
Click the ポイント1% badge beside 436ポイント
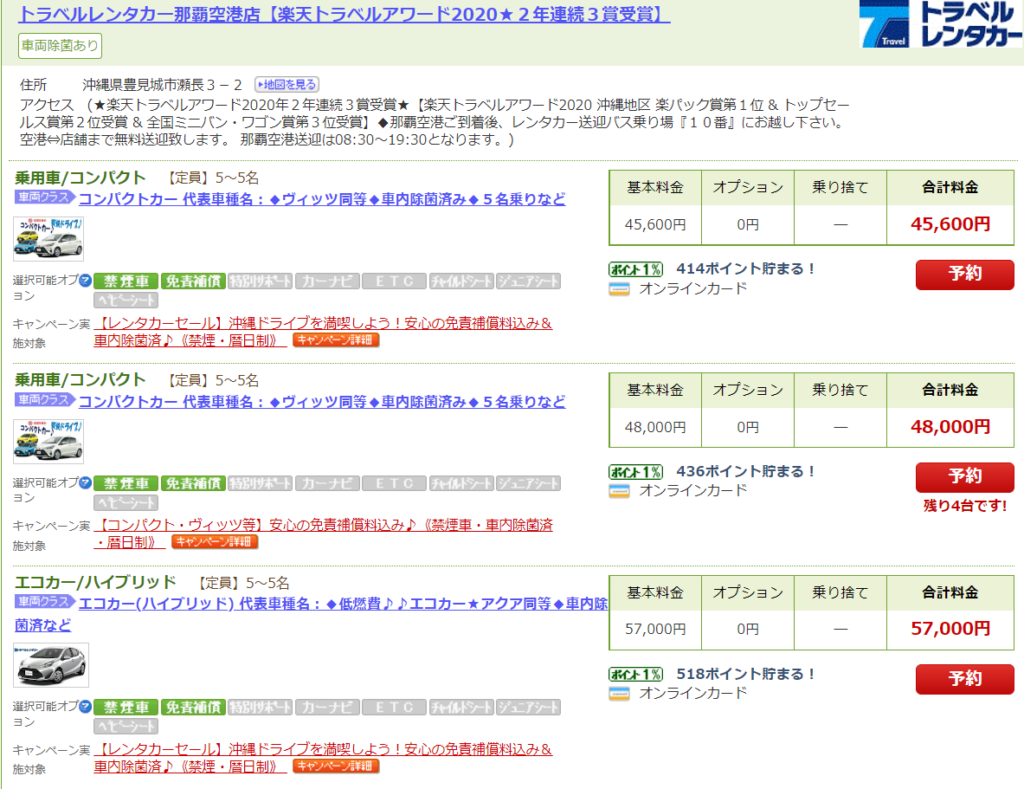(x=635, y=472)
